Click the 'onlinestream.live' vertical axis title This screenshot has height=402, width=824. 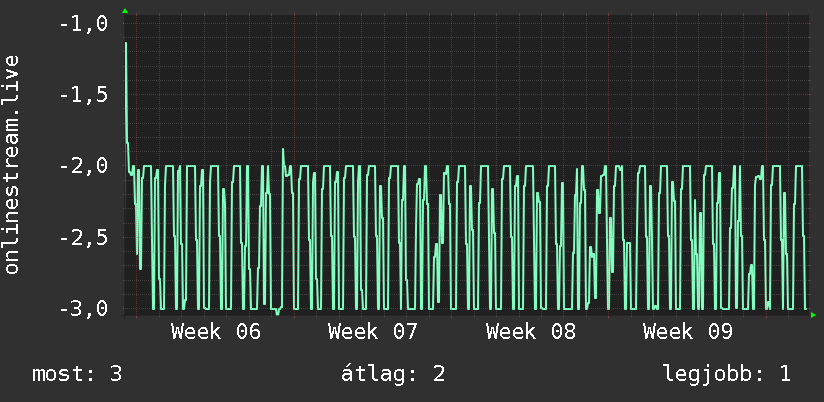click(x=12, y=164)
